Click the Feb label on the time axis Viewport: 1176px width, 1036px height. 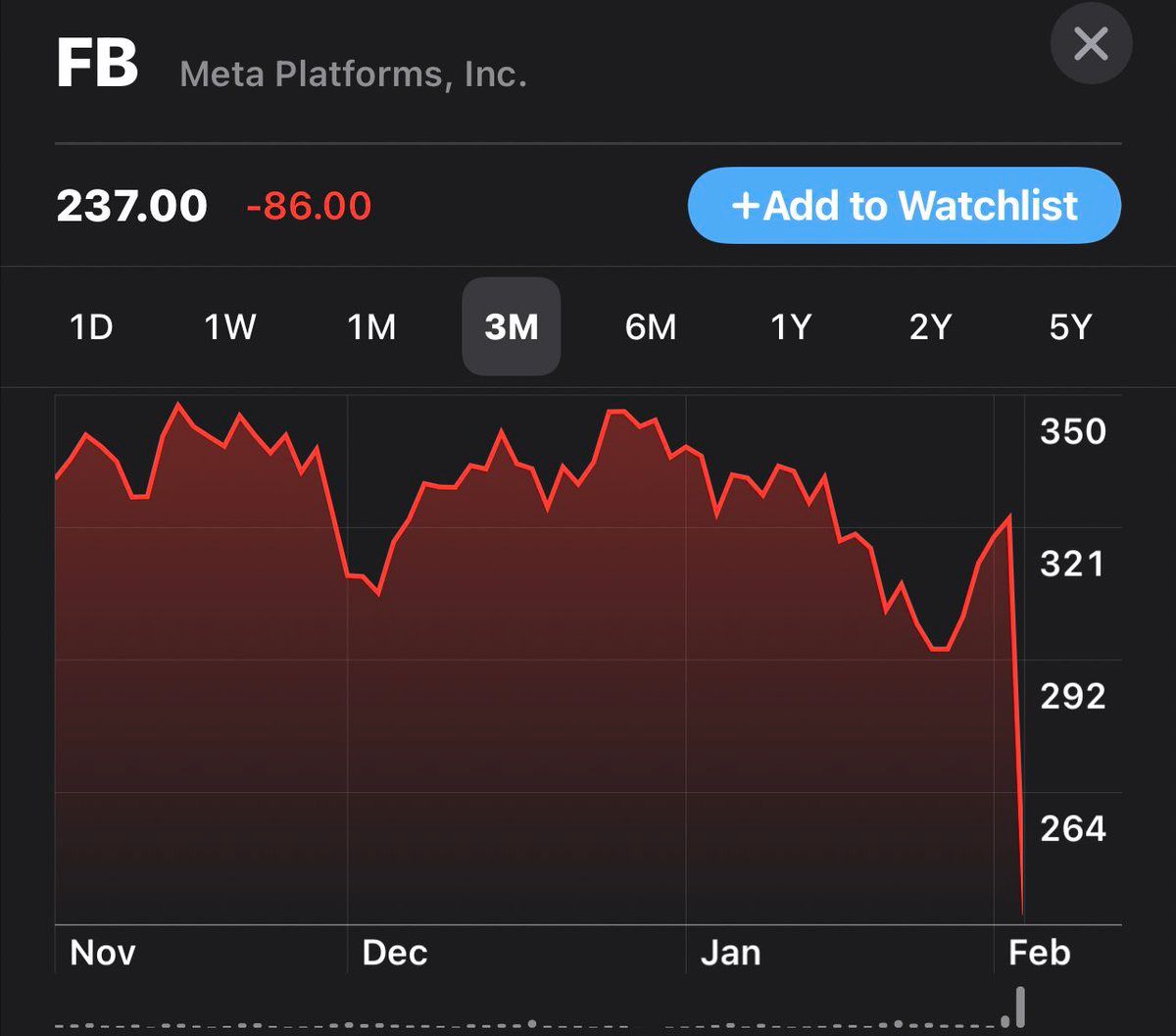point(1040,953)
